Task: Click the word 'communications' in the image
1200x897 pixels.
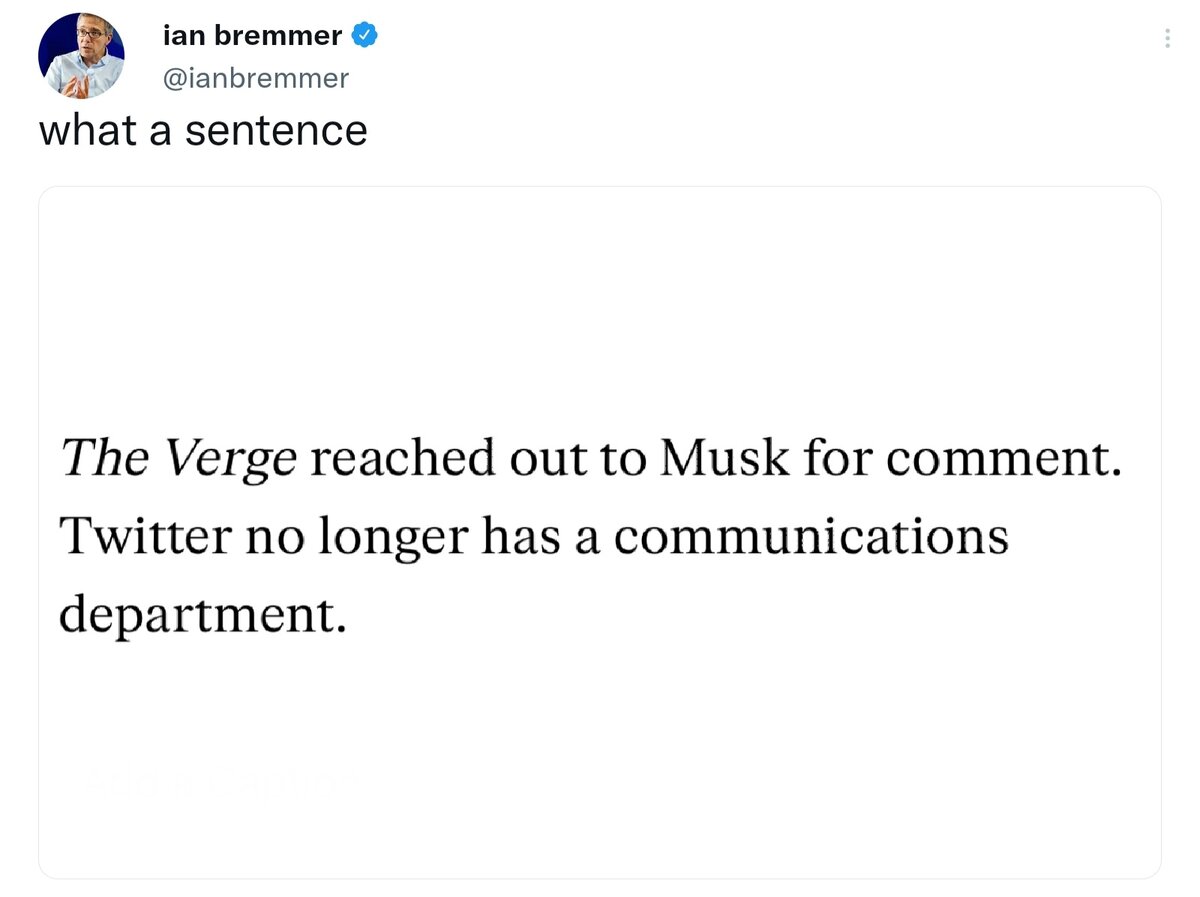Action: [811, 537]
